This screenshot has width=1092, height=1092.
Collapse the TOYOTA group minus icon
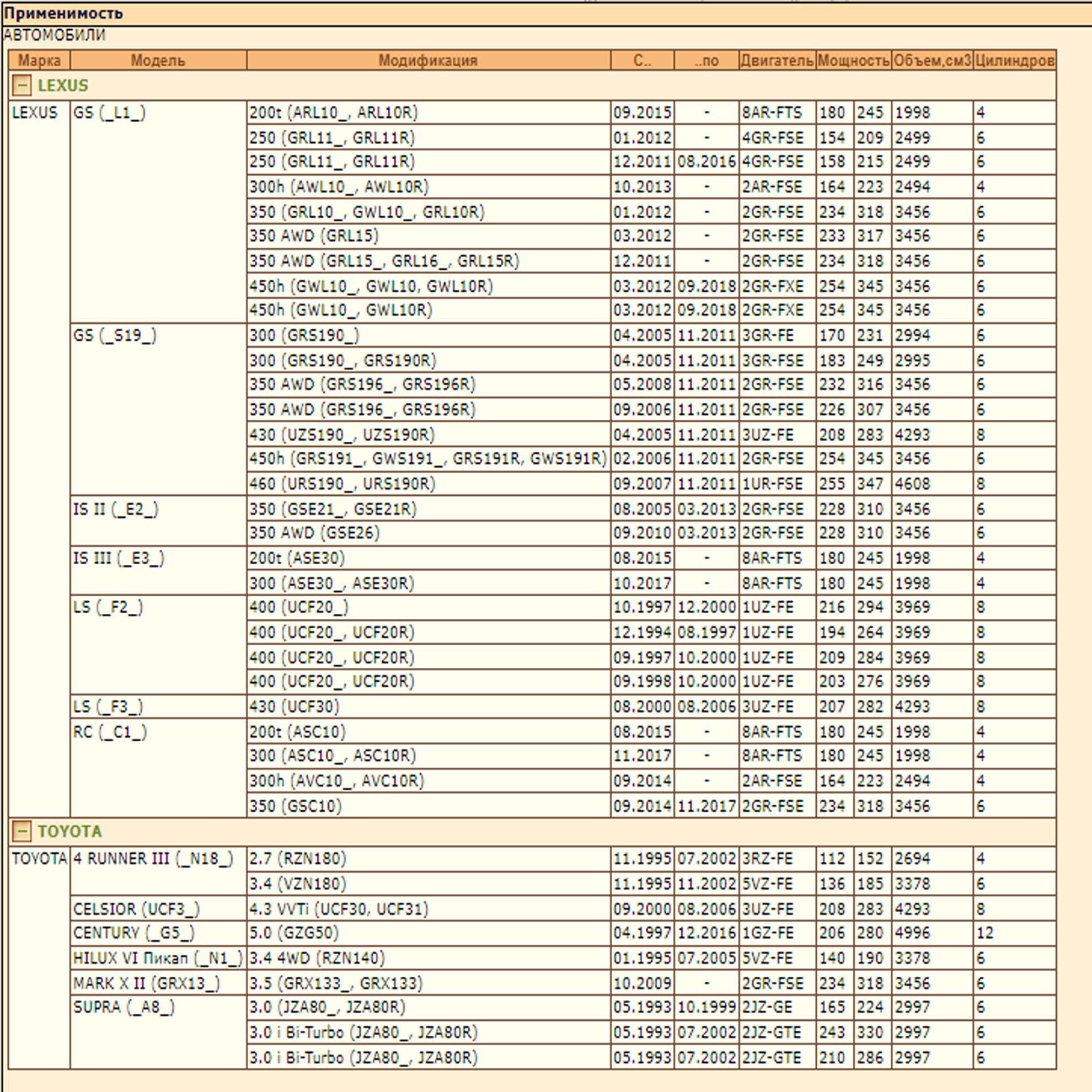22,831
